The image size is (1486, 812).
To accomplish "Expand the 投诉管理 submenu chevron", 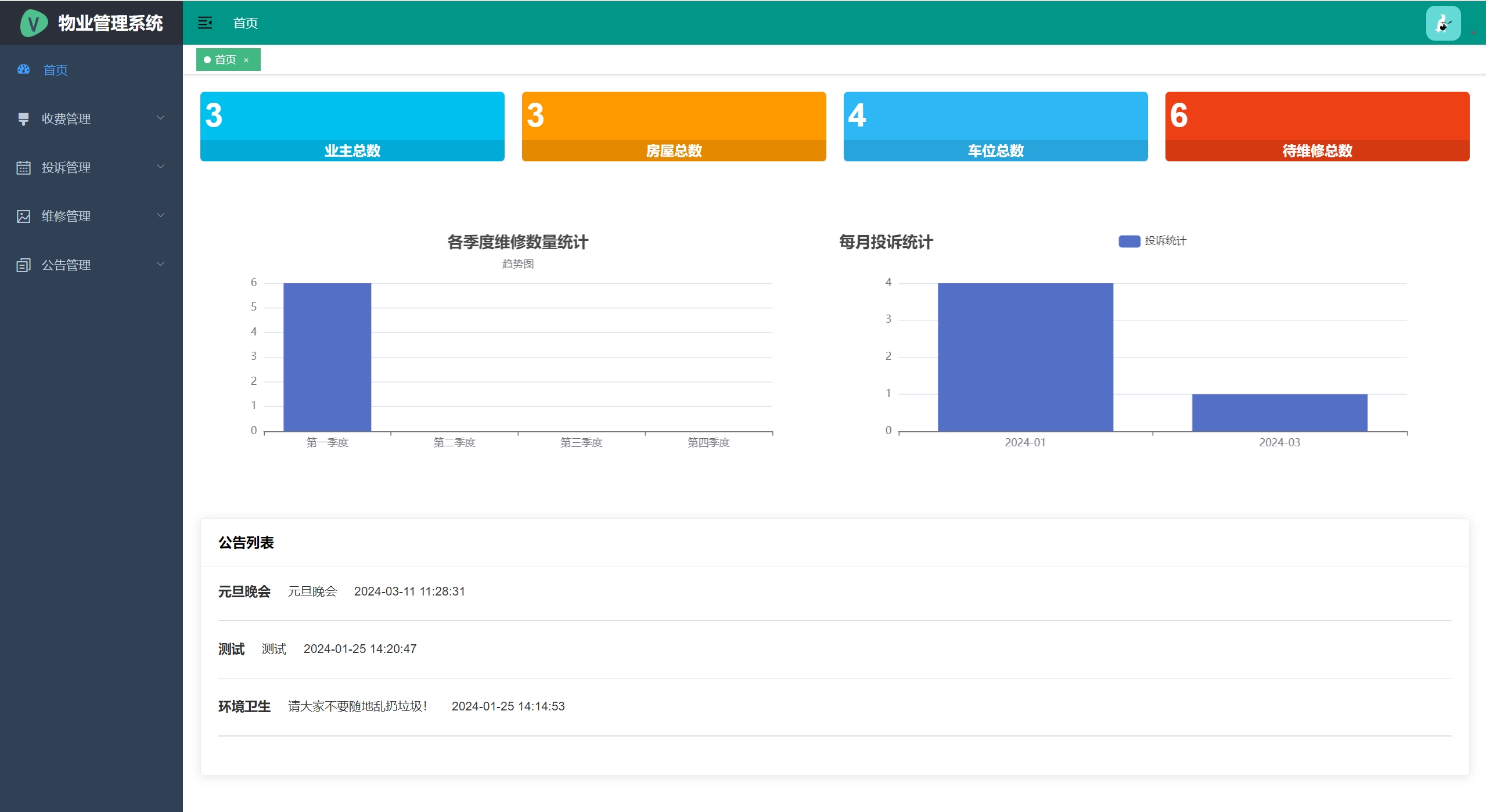I will [x=161, y=167].
